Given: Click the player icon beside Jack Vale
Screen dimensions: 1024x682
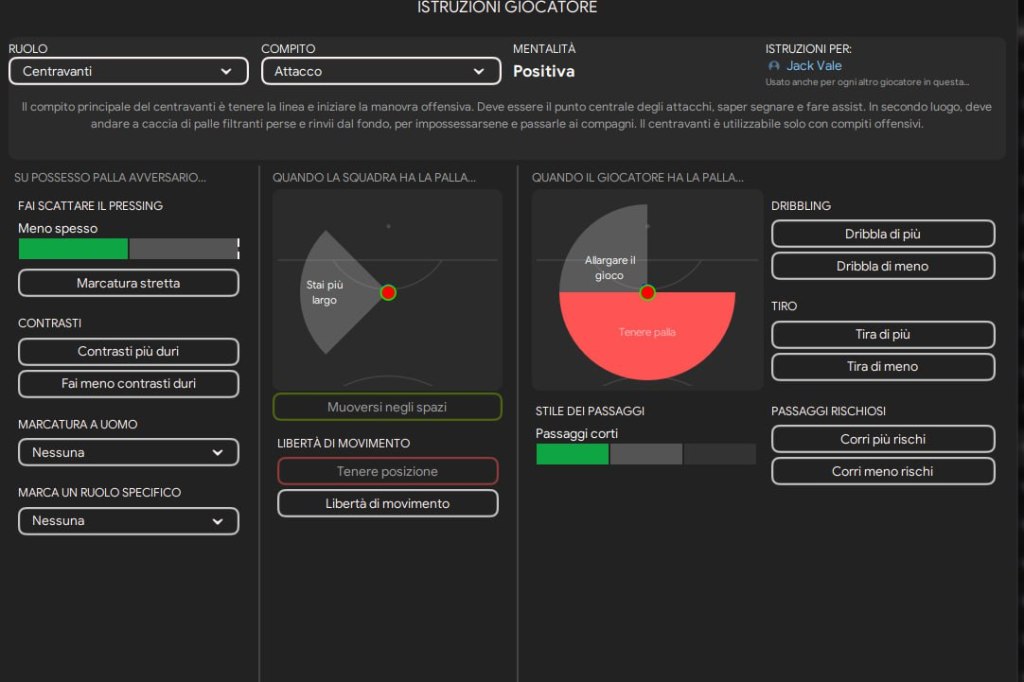Looking at the screenshot, I should pyautogui.click(x=774, y=66).
